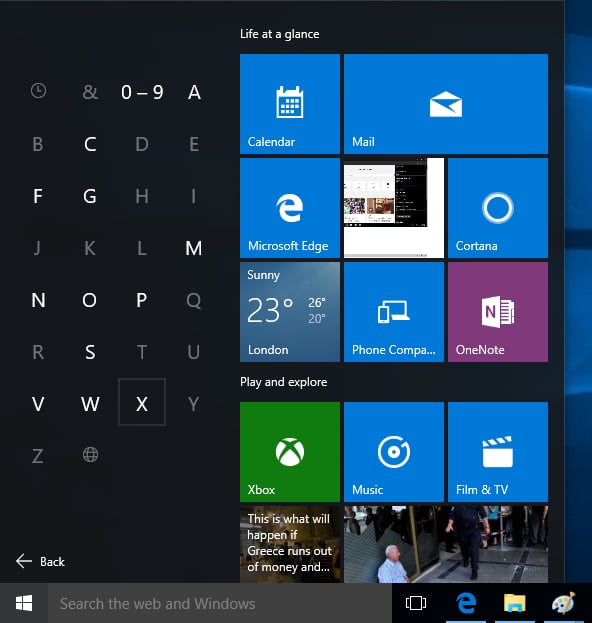Open the Mail tile
The image size is (592, 623).
click(x=446, y=104)
